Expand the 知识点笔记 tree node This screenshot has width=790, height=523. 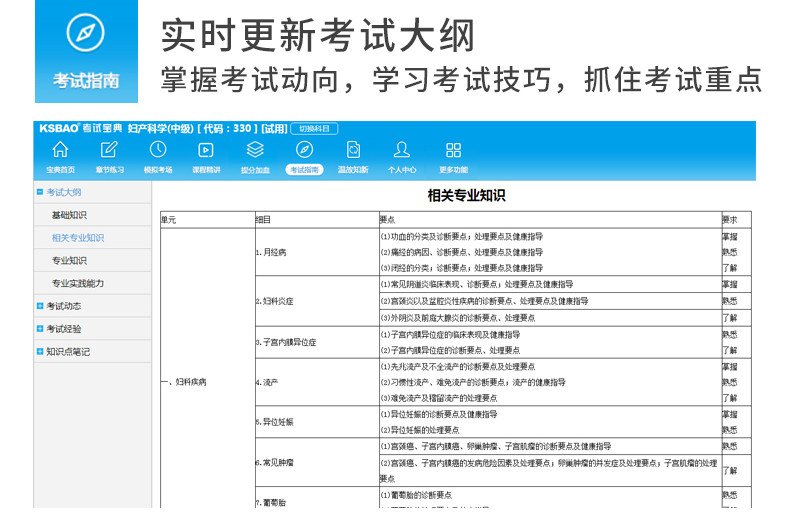click(40, 351)
